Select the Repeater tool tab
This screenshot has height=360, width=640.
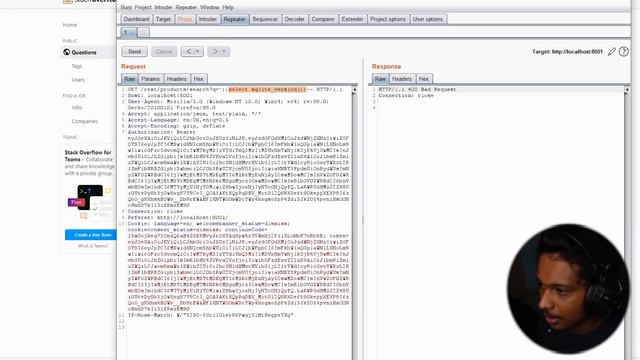click(x=235, y=19)
